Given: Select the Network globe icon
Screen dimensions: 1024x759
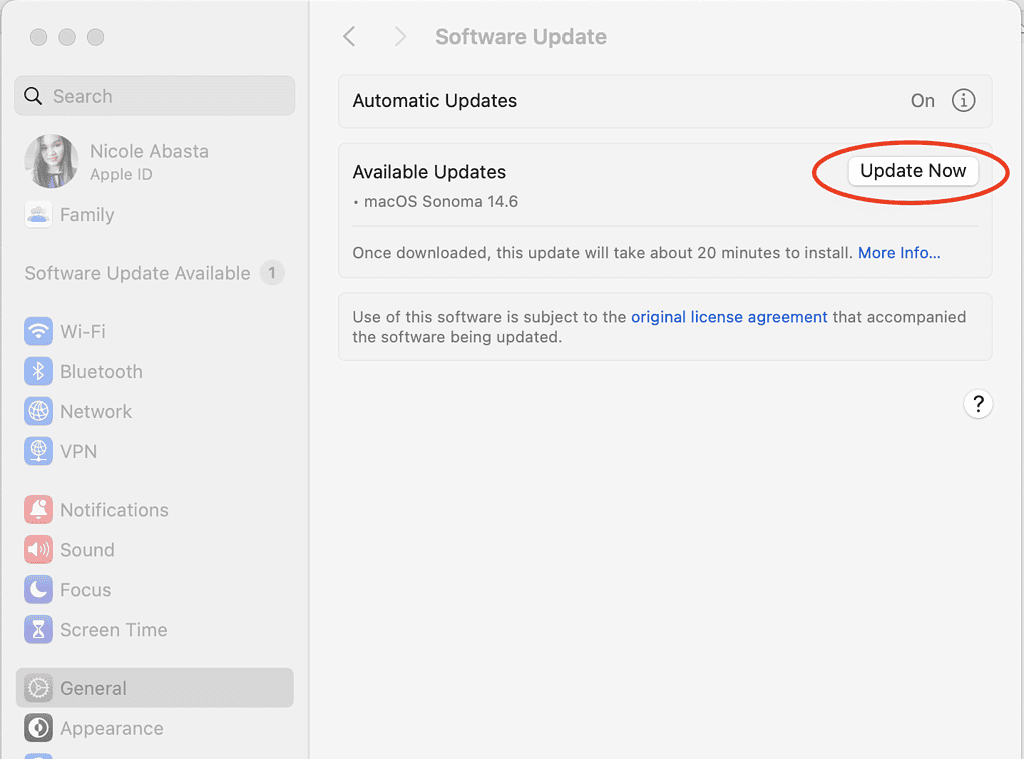Looking at the screenshot, I should click(38, 411).
